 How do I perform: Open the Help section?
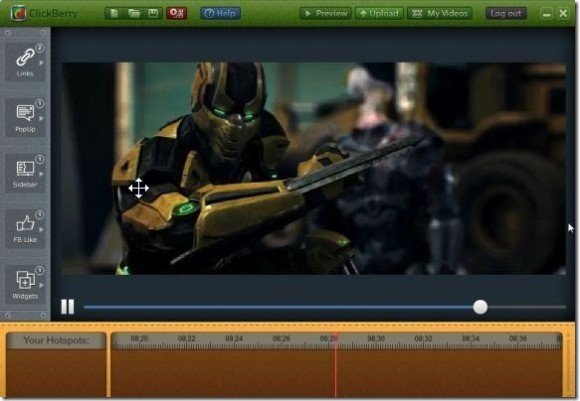pyautogui.click(x=220, y=14)
